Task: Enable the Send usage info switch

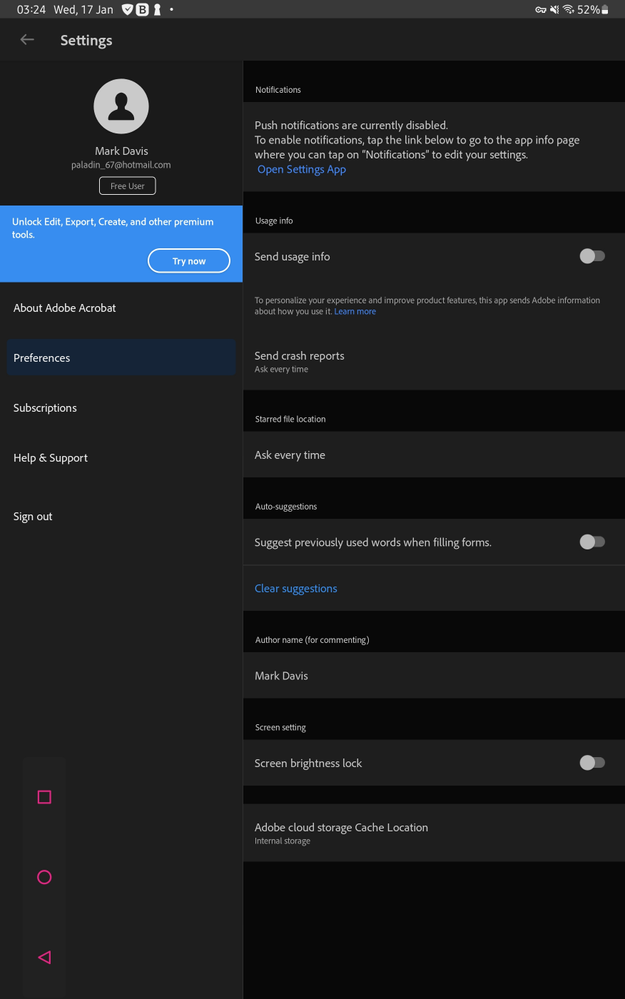Action: [x=592, y=256]
